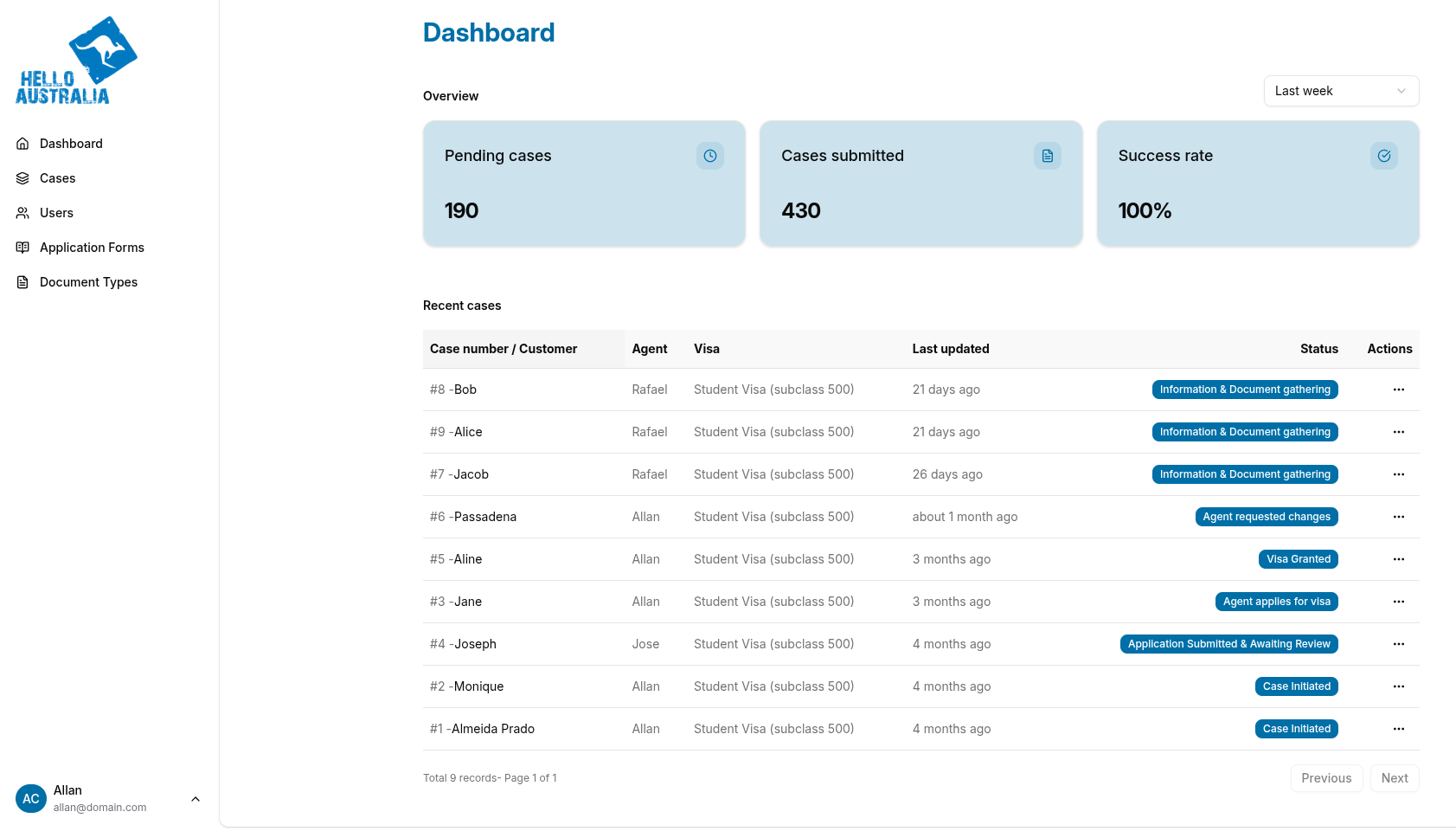
Task: Click the Next pagination button
Action: point(1394,778)
